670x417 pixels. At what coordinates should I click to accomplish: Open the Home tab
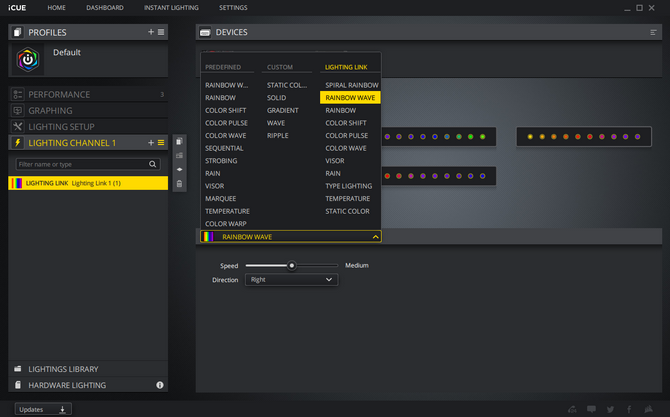pyautogui.click(x=56, y=8)
